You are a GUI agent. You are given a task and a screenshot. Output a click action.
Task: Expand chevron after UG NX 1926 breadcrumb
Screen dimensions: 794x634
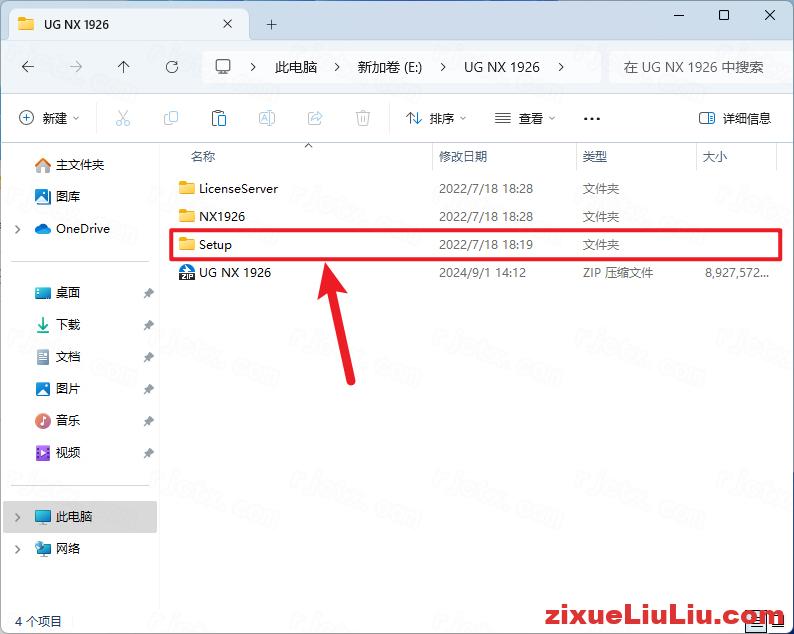561,67
